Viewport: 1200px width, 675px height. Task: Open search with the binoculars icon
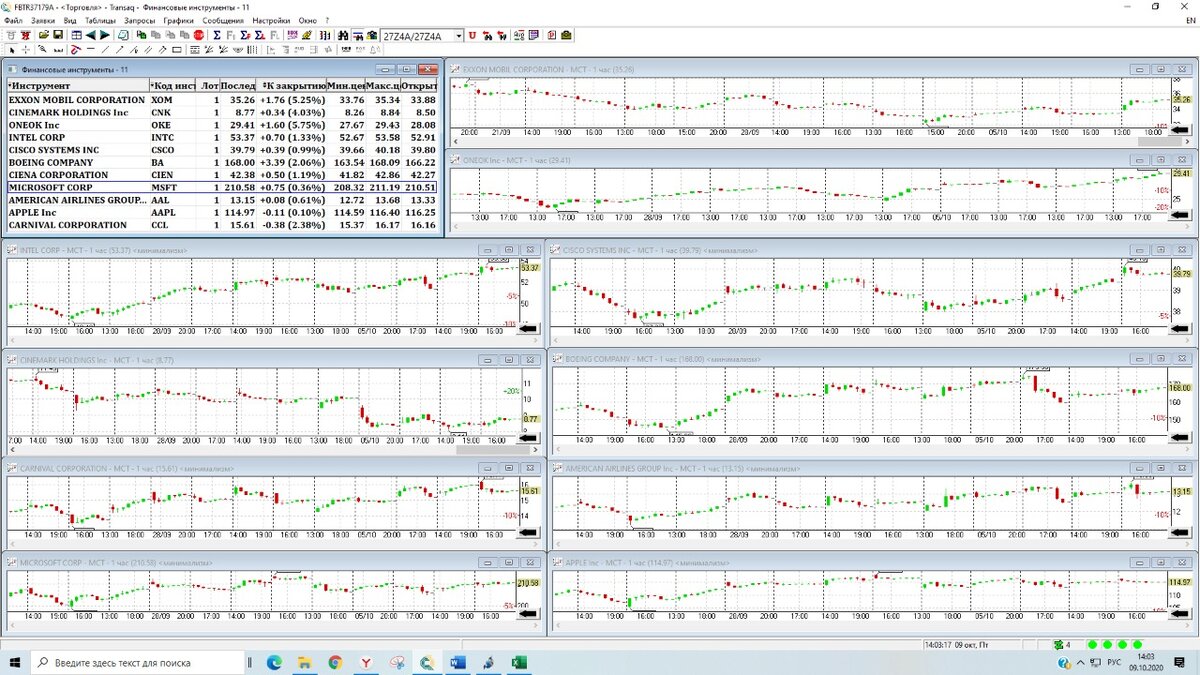pos(343,35)
